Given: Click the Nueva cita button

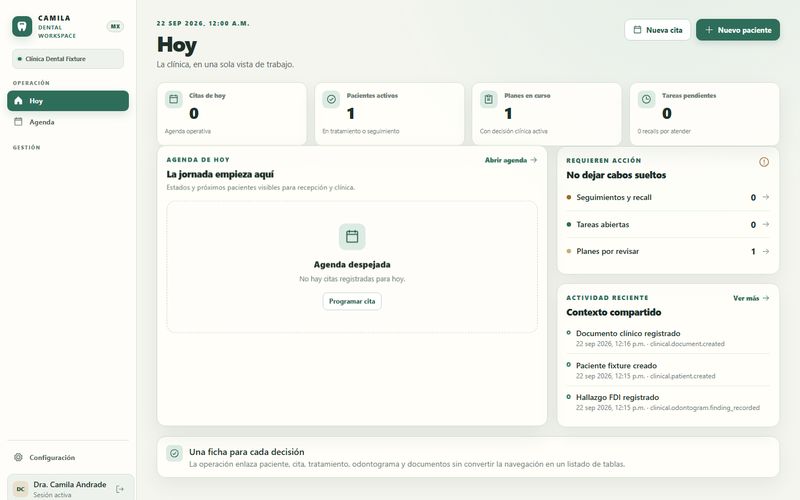Looking at the screenshot, I should [658, 30].
